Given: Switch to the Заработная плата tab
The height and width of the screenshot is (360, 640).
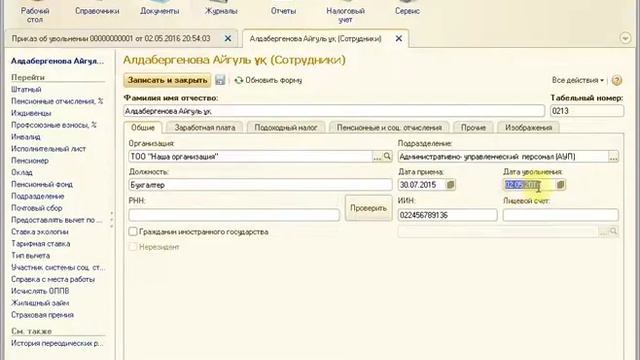Looking at the screenshot, I should coord(205,128).
